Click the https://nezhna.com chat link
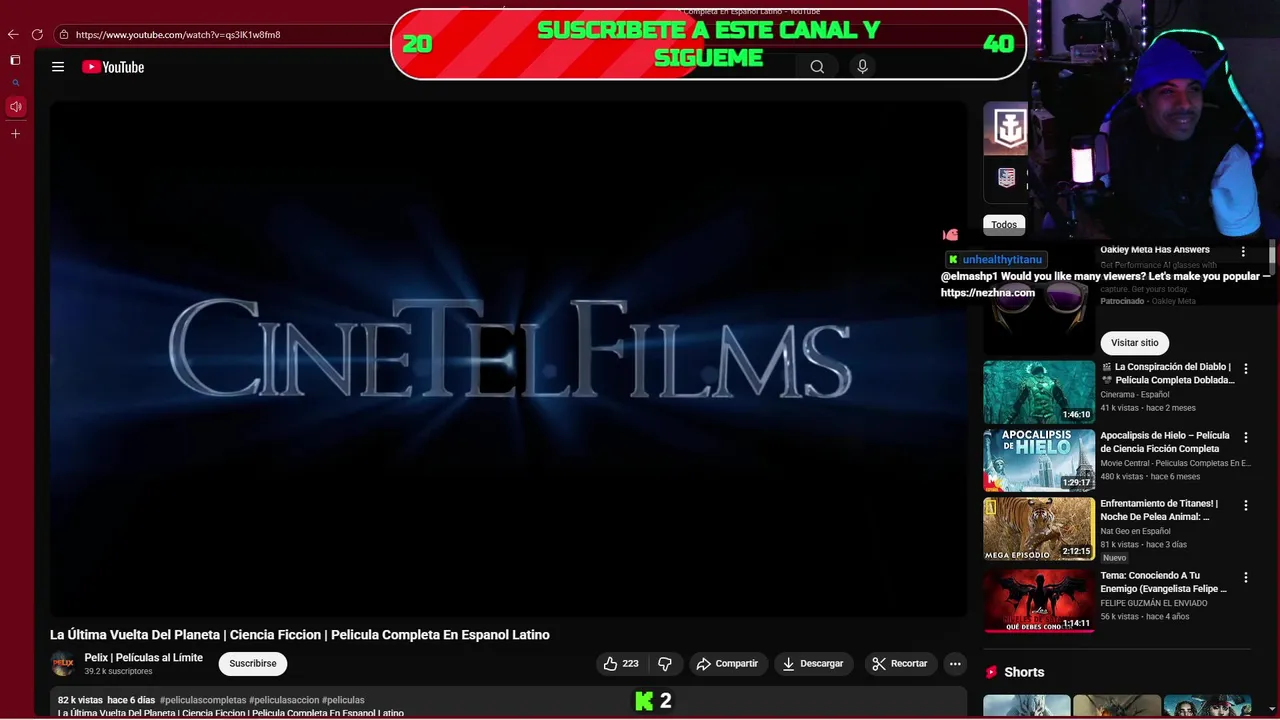Screen dimensions: 1280x720 click(988, 293)
